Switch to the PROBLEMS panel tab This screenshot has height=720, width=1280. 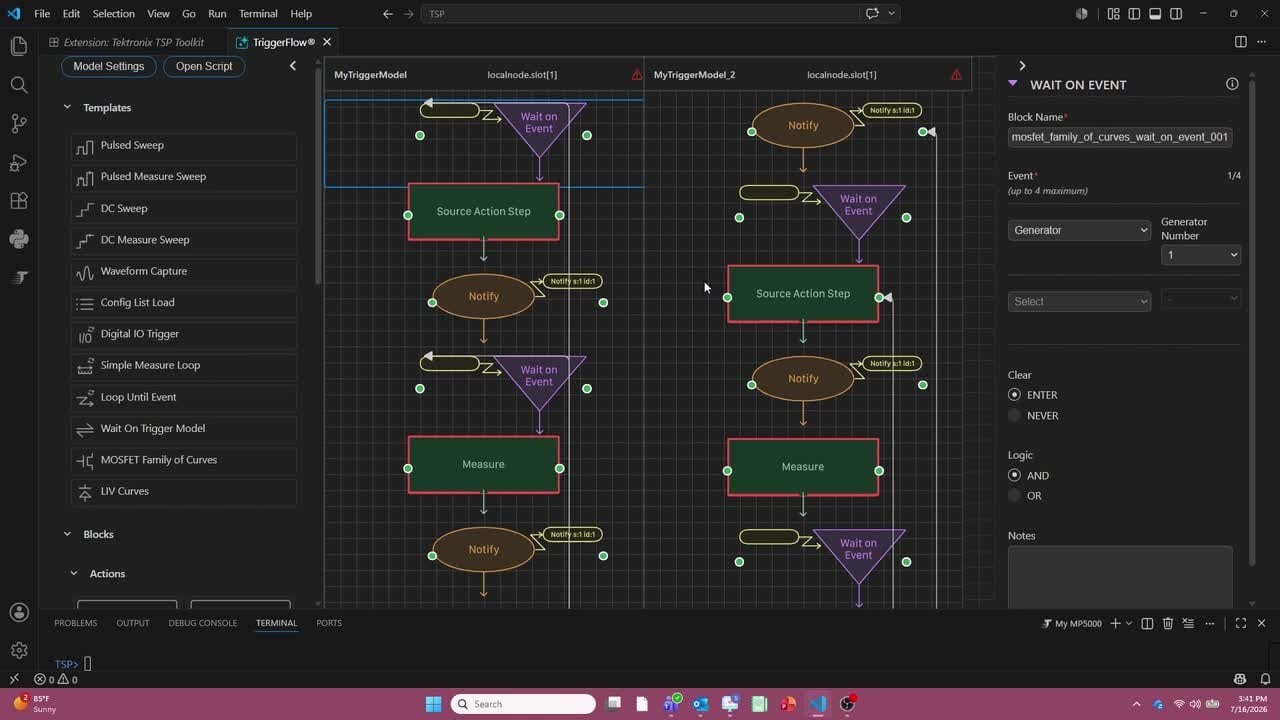76,623
